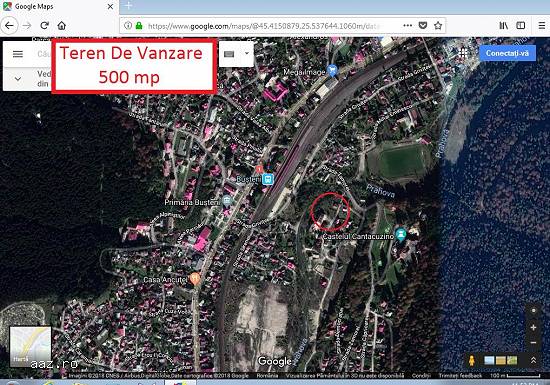
Task: Click the Mega Image store marker
Action: click(x=332, y=70)
